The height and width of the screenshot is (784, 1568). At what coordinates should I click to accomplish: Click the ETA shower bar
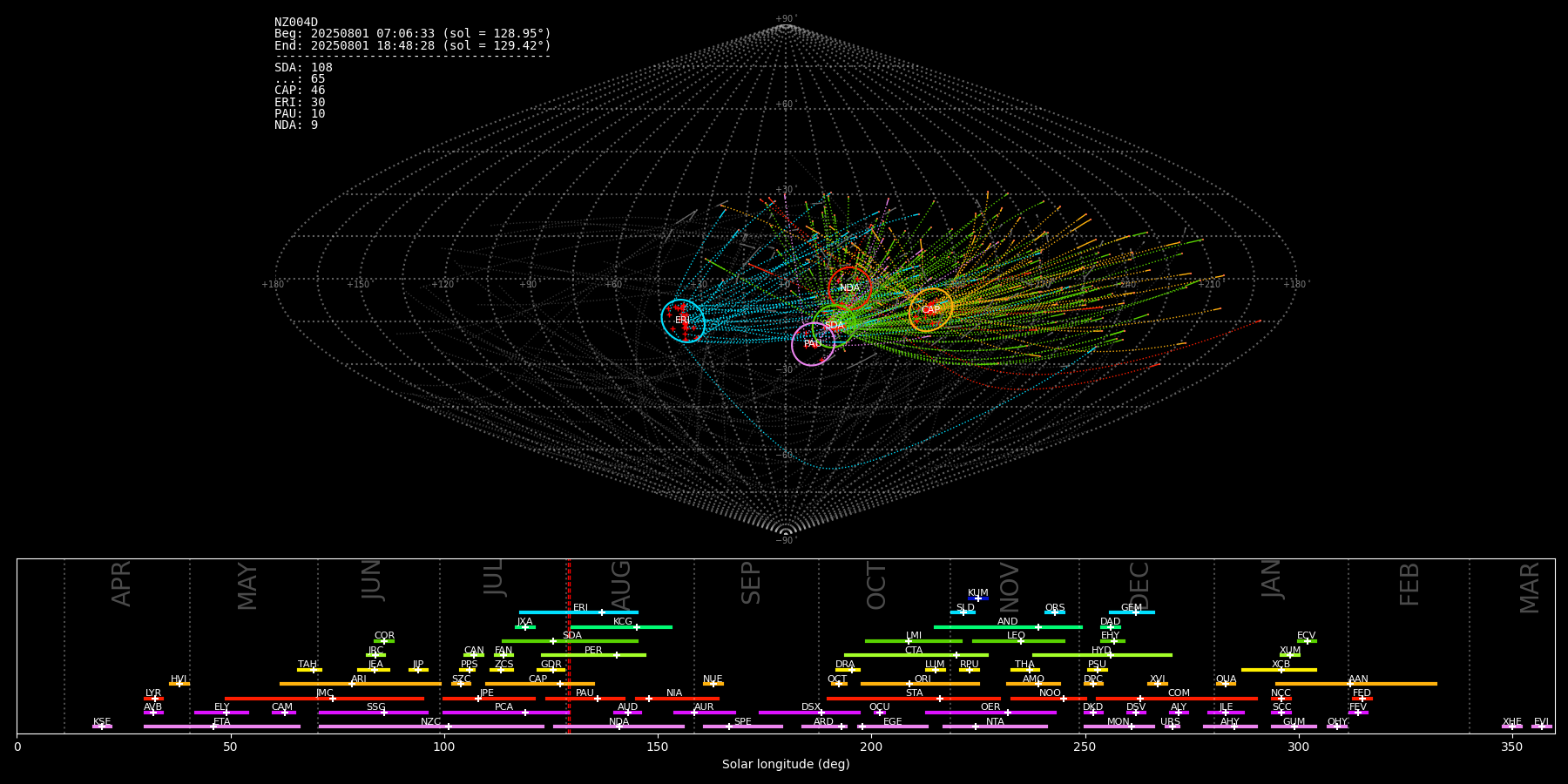coord(222,727)
